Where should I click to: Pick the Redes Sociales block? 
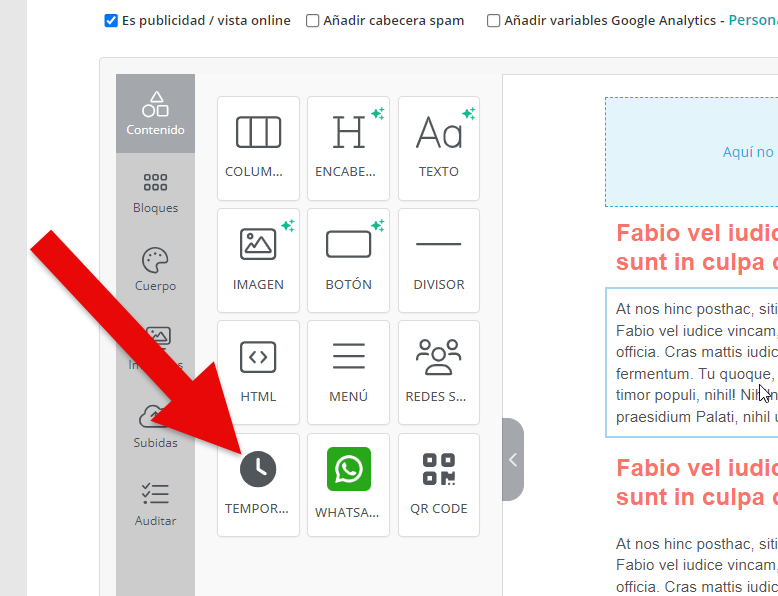coord(438,372)
